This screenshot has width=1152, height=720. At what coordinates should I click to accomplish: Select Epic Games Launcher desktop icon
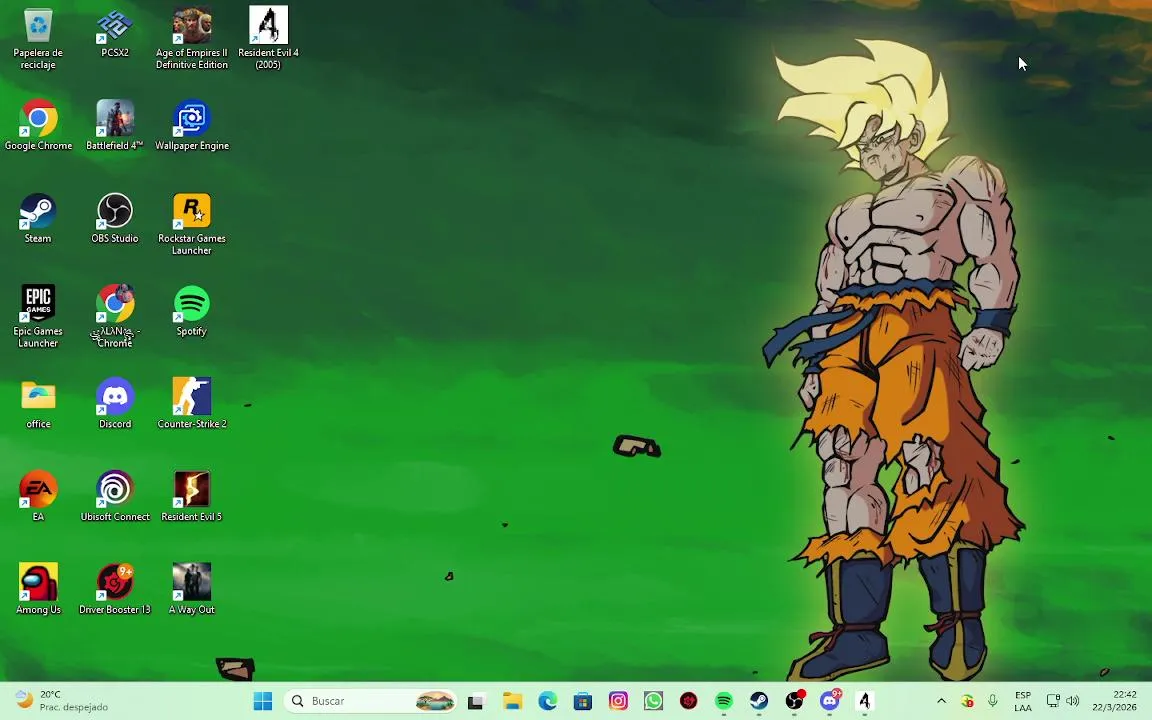[x=38, y=317]
